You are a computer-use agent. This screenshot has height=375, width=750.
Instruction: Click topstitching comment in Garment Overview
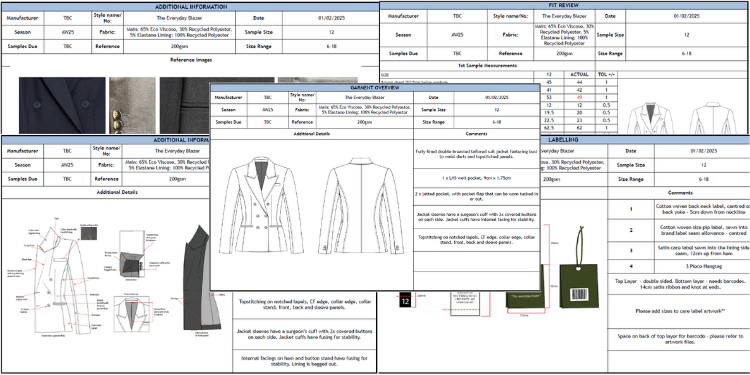click(476, 240)
